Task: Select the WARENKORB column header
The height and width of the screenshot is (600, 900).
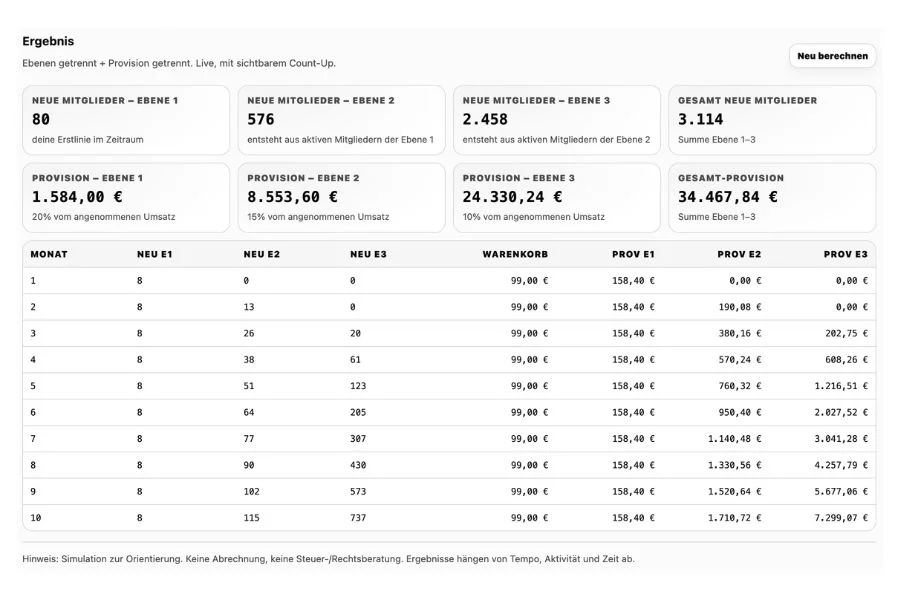Action: click(x=515, y=254)
